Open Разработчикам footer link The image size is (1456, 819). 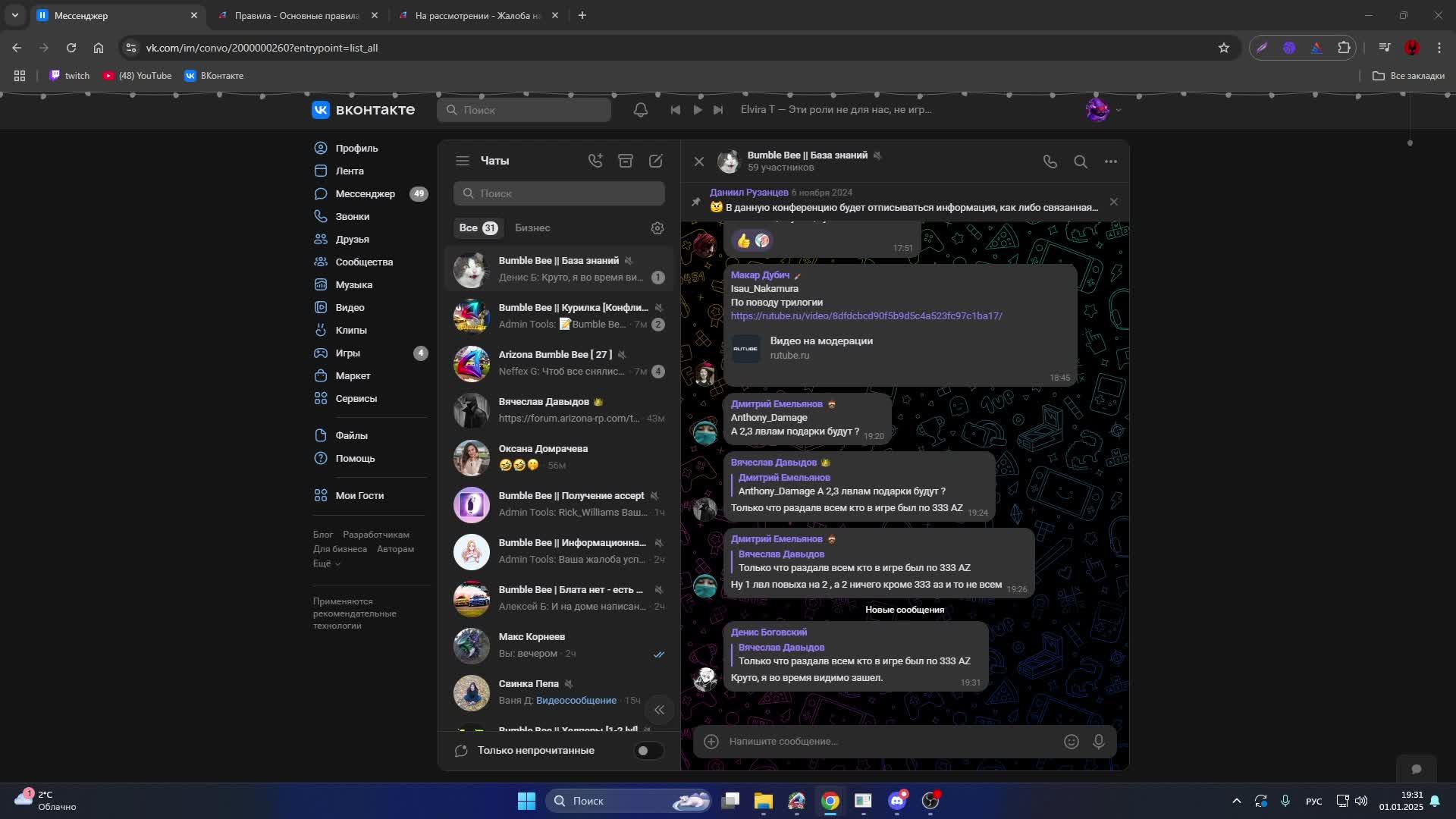pos(375,535)
